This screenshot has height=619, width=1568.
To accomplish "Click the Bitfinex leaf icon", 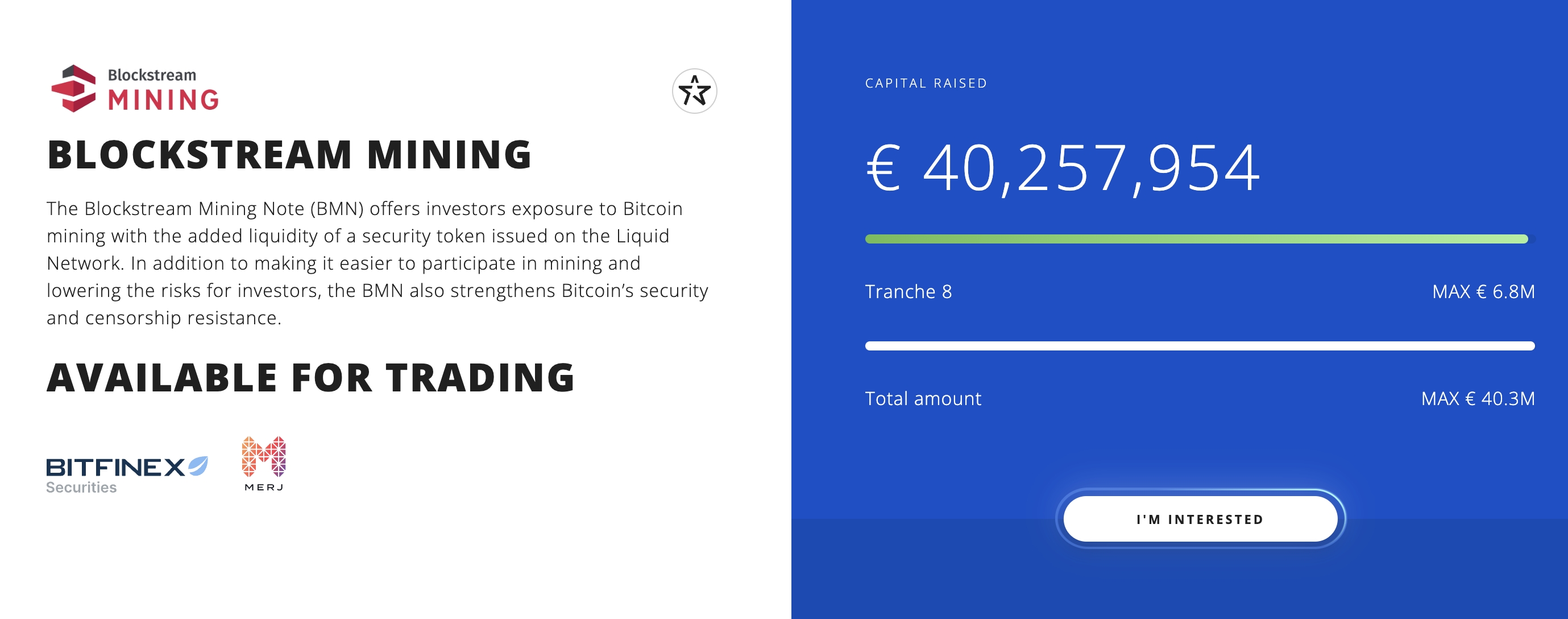I will [x=198, y=465].
